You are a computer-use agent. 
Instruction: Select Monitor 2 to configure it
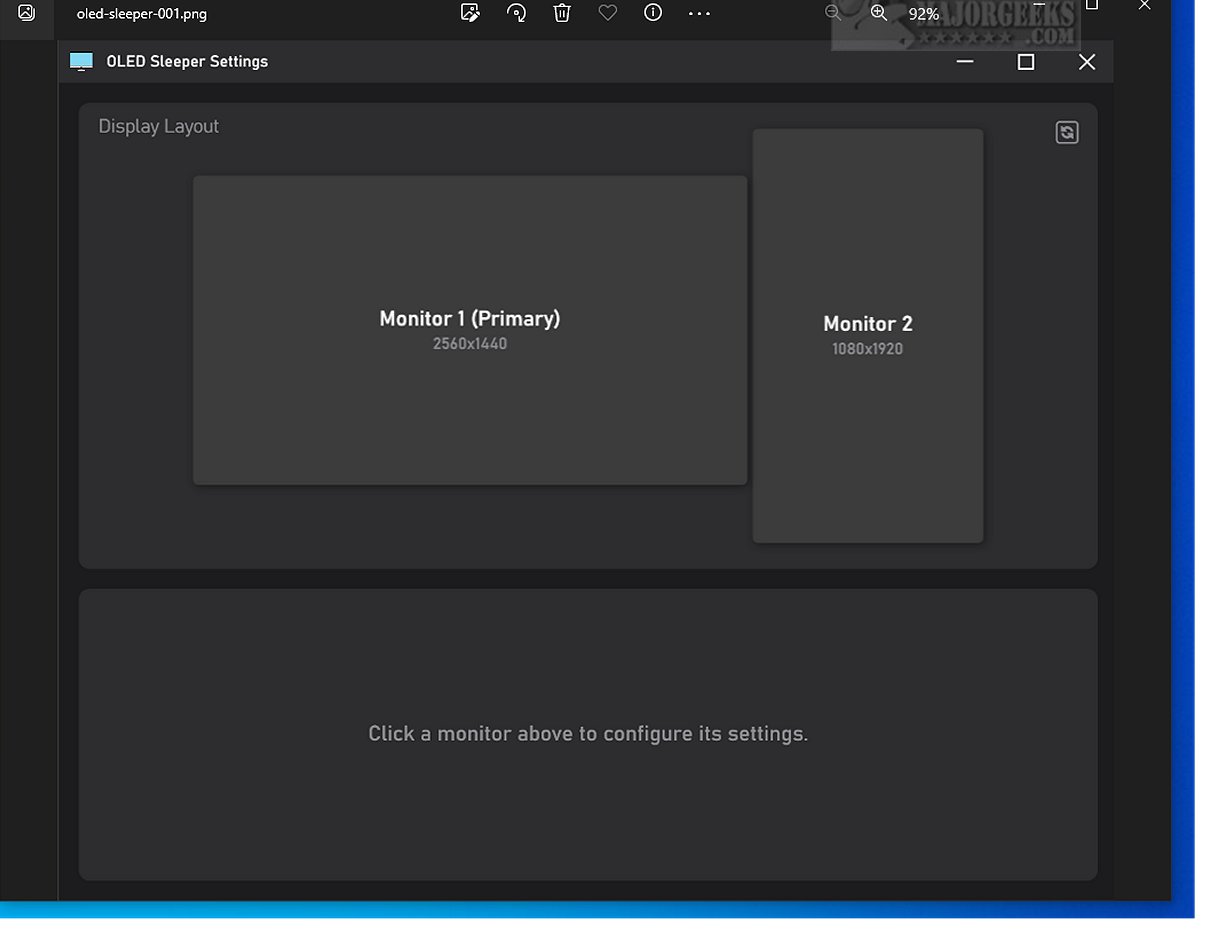tap(867, 335)
